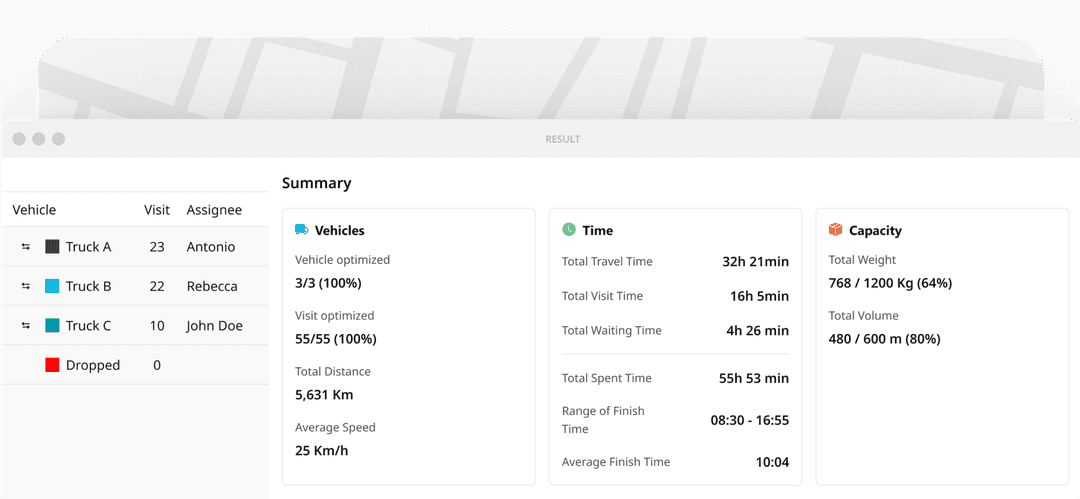Click the swap arrows icon for Truck C
1080x499 pixels.
point(26,326)
